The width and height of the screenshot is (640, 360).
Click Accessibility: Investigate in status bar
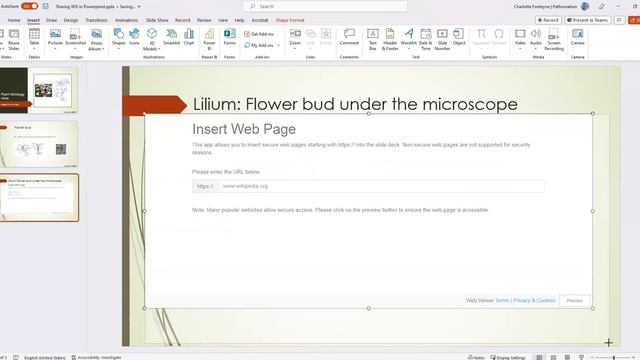(x=96, y=357)
